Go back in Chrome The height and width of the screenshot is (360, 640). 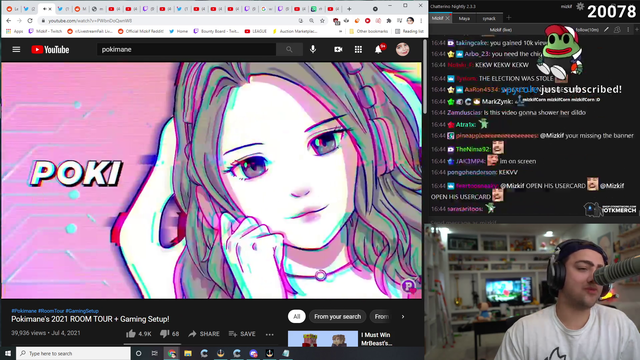(x=9, y=20)
